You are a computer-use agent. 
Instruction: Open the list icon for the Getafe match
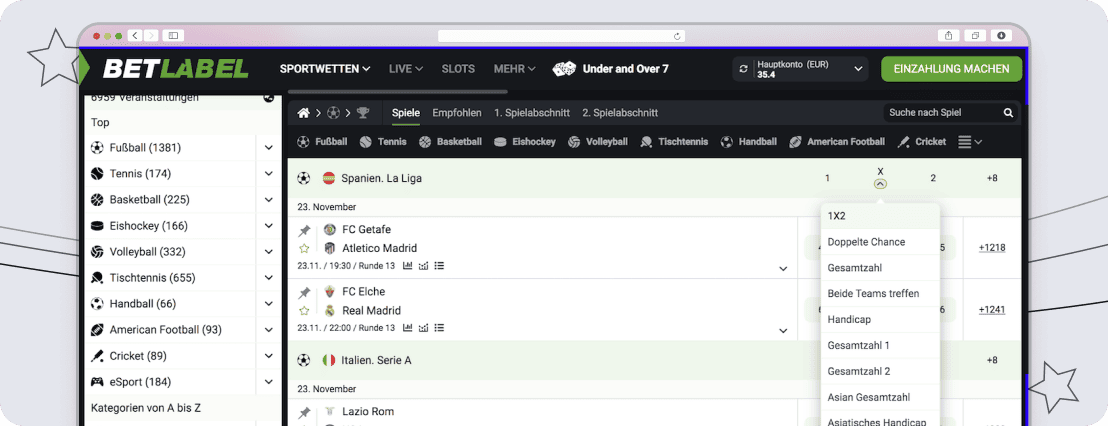point(439,266)
